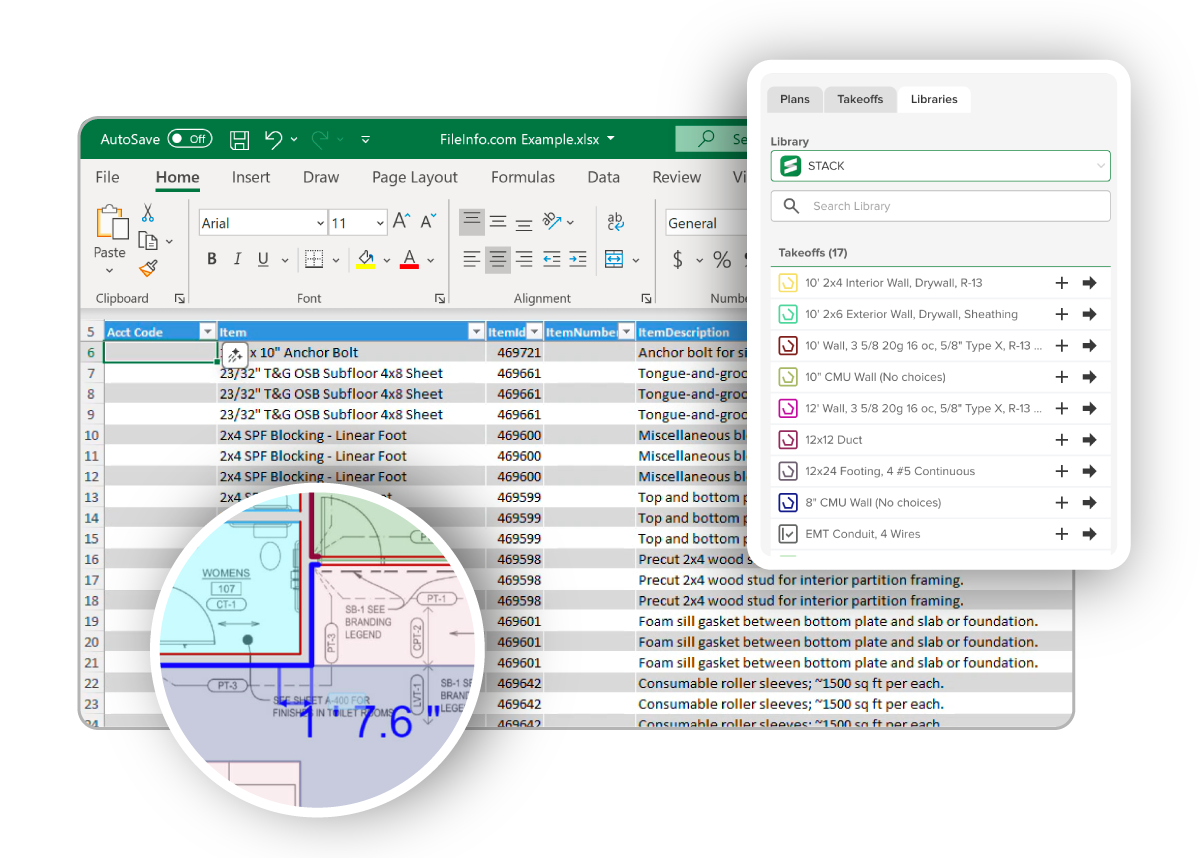Open the Page Layout ribbon tab
This screenshot has height=858, width=1200.
click(x=414, y=177)
